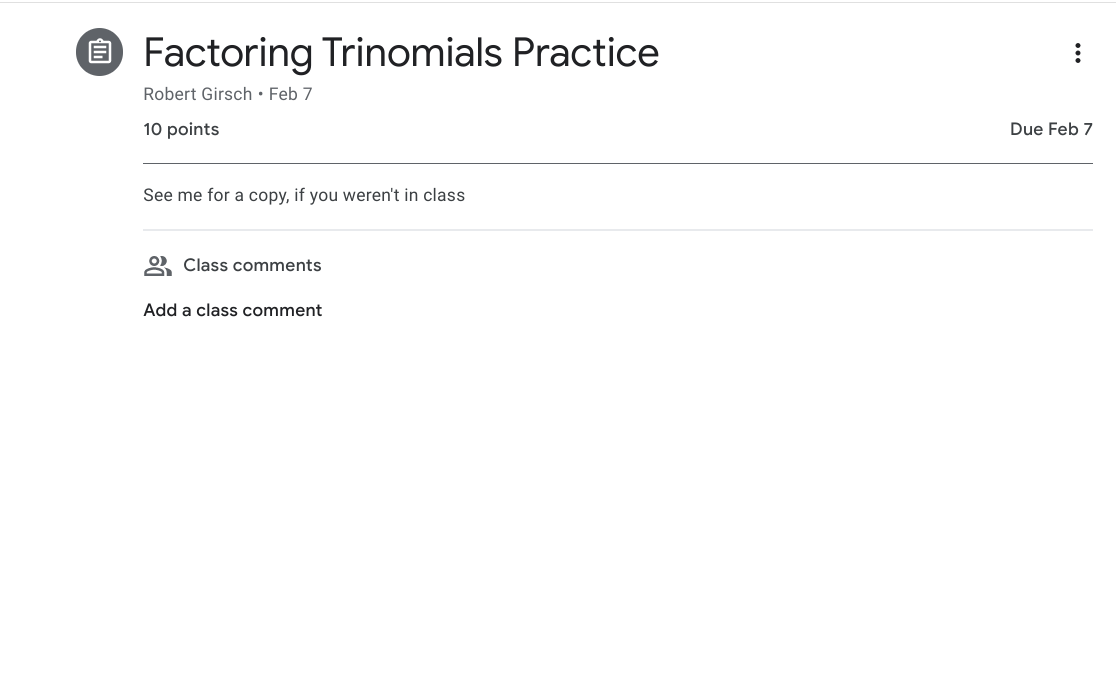Click the word 'Trinomials' in the title
This screenshot has height=700, width=1116.
(412, 53)
